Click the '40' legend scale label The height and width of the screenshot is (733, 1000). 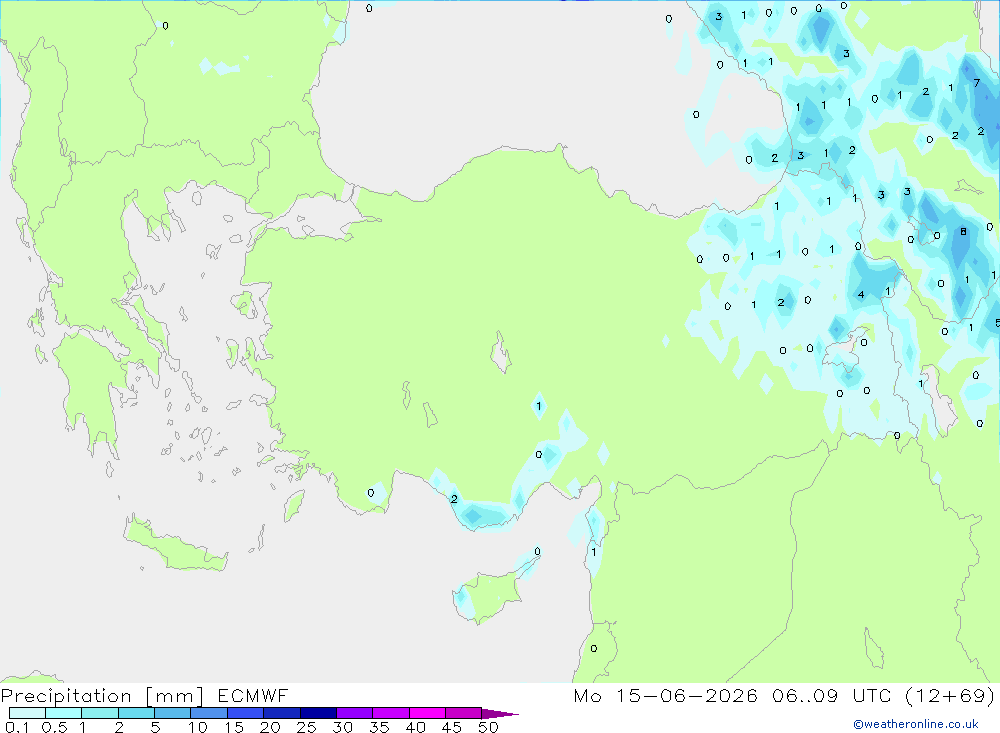click(416, 727)
